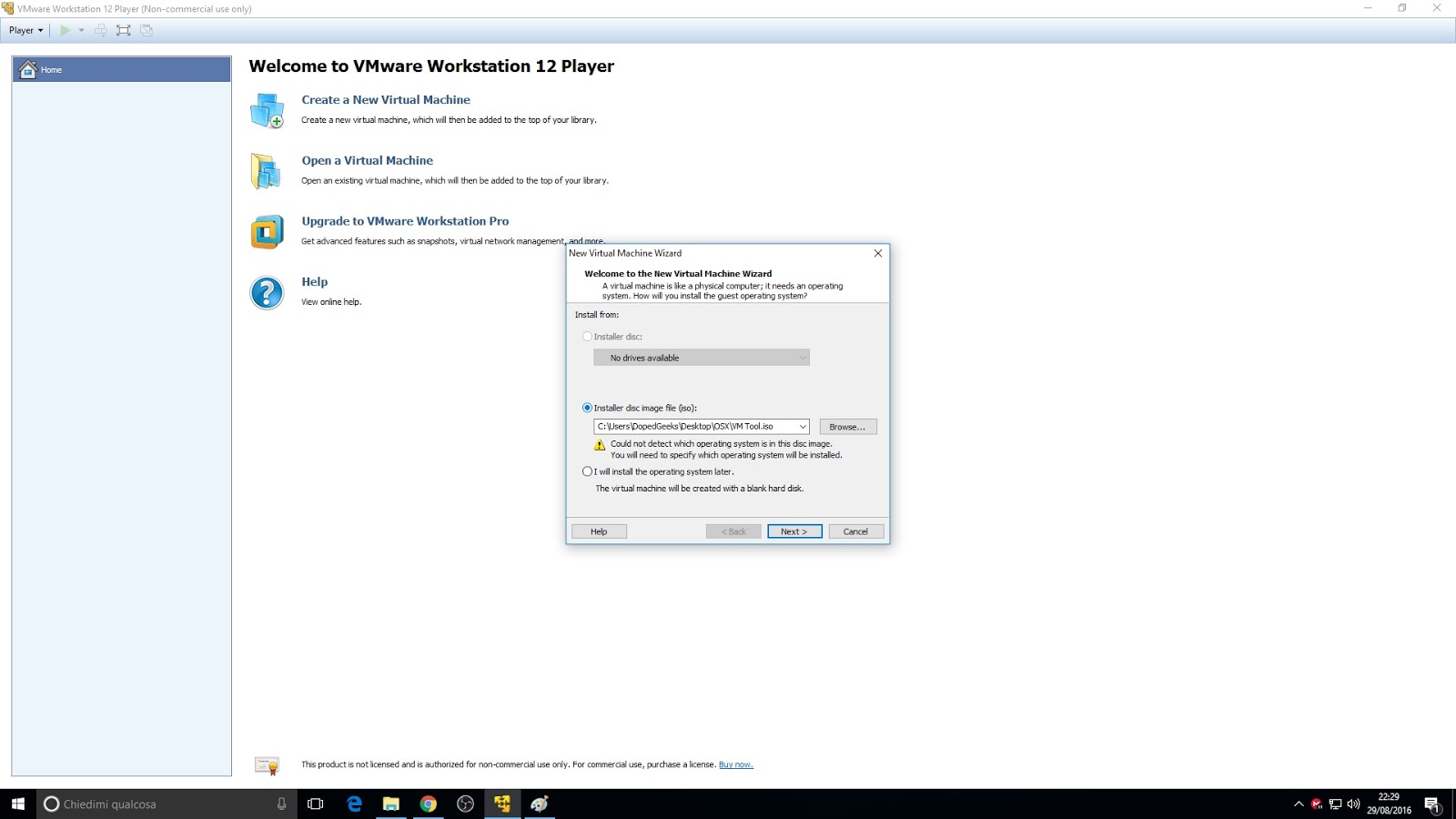
Task: Open the Action Center notifications icon
Action: click(1432, 804)
